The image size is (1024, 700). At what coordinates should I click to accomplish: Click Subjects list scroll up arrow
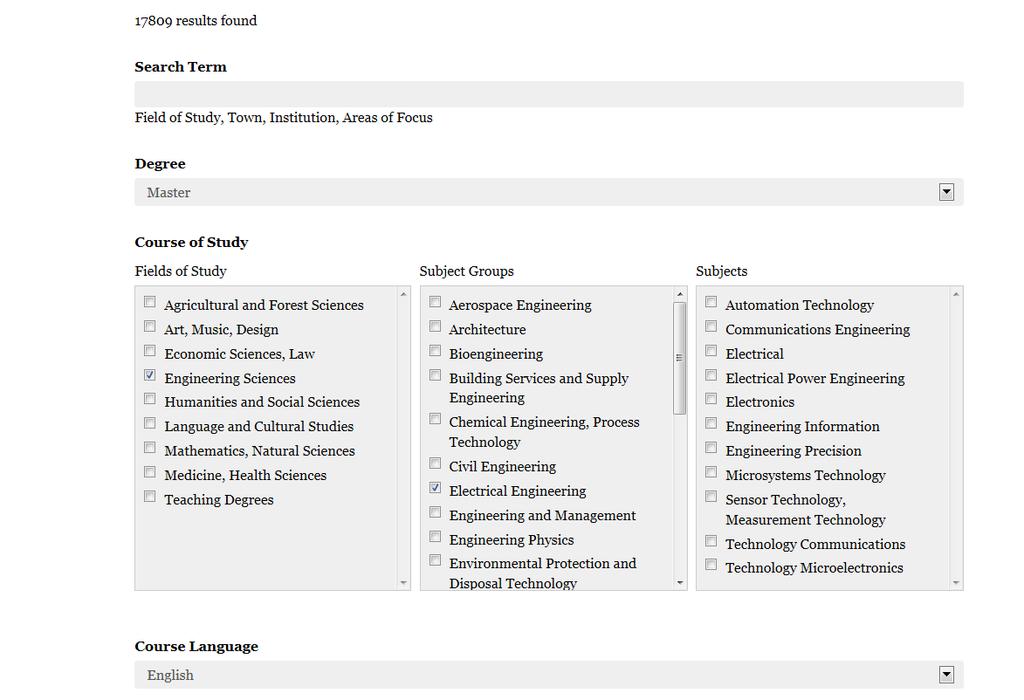[956, 294]
